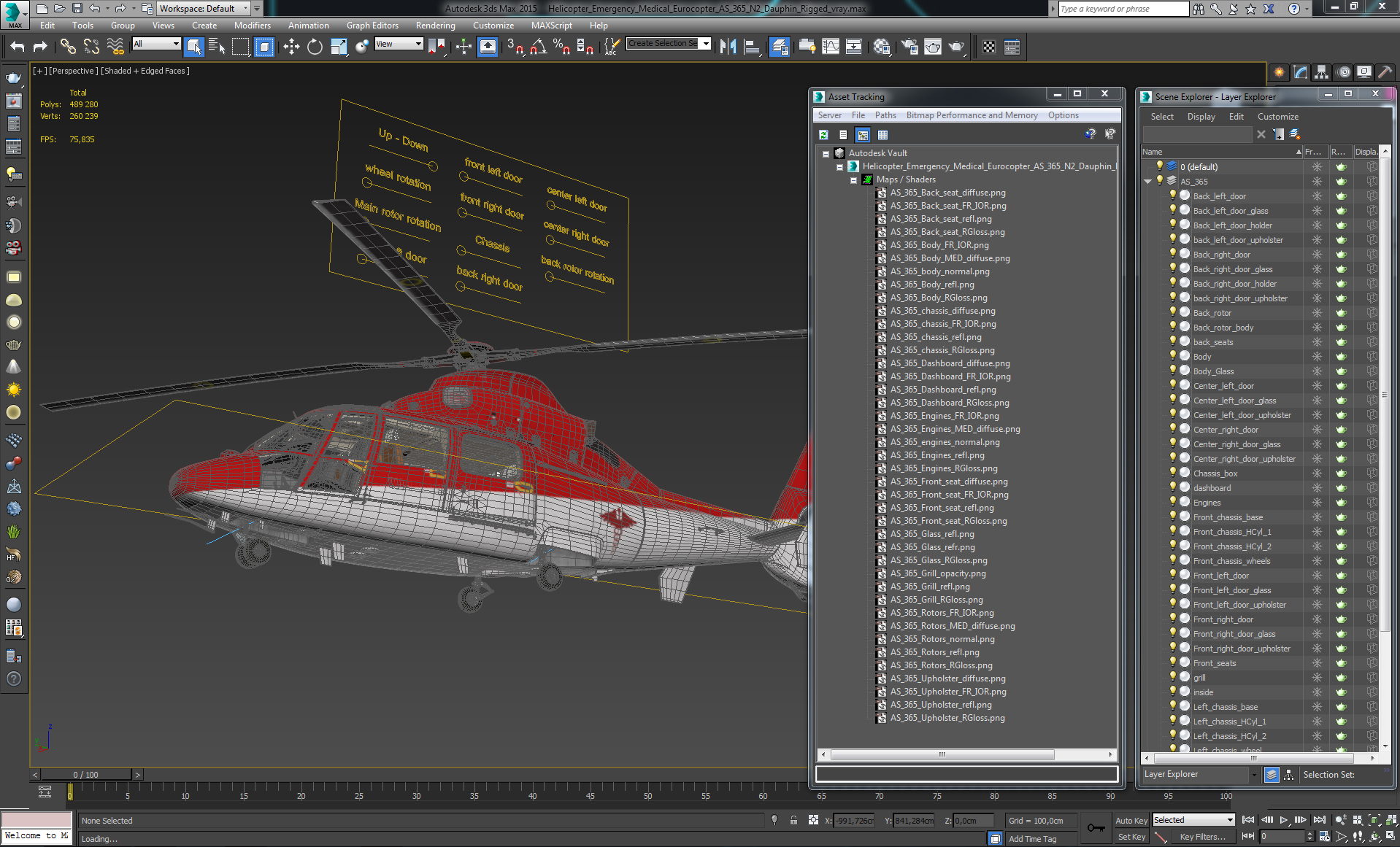The height and width of the screenshot is (847, 1400).
Task: Open the Rendering menu
Action: pos(435,26)
